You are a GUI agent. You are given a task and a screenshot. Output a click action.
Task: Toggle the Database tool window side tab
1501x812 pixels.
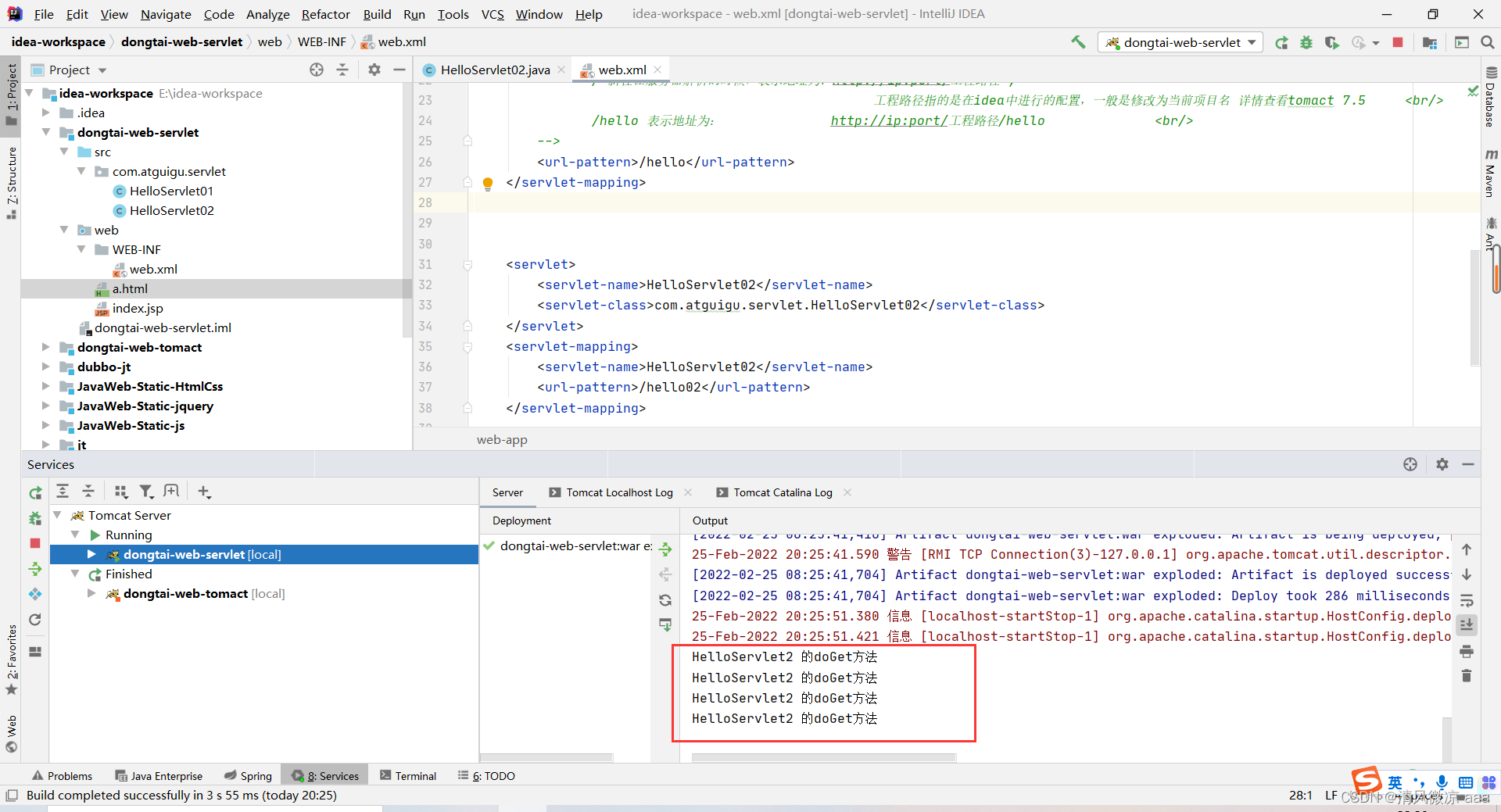click(x=1491, y=98)
